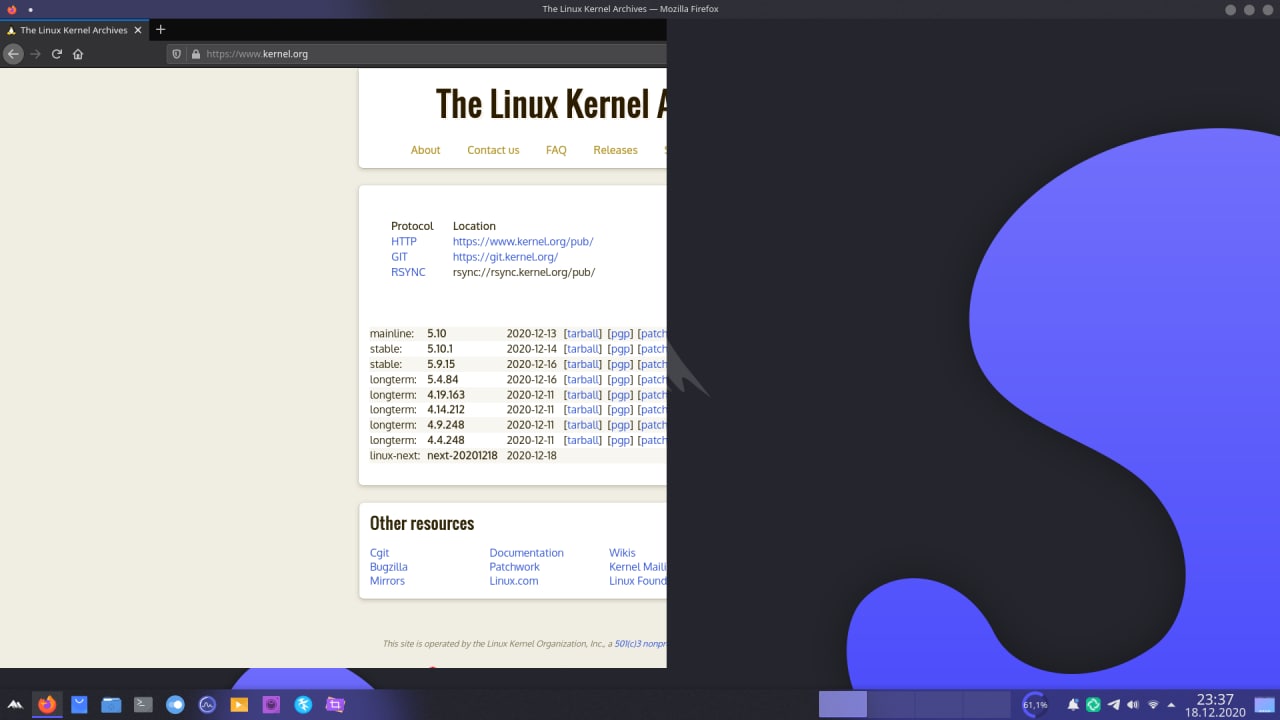Open the volume control tray icon

(x=1133, y=705)
